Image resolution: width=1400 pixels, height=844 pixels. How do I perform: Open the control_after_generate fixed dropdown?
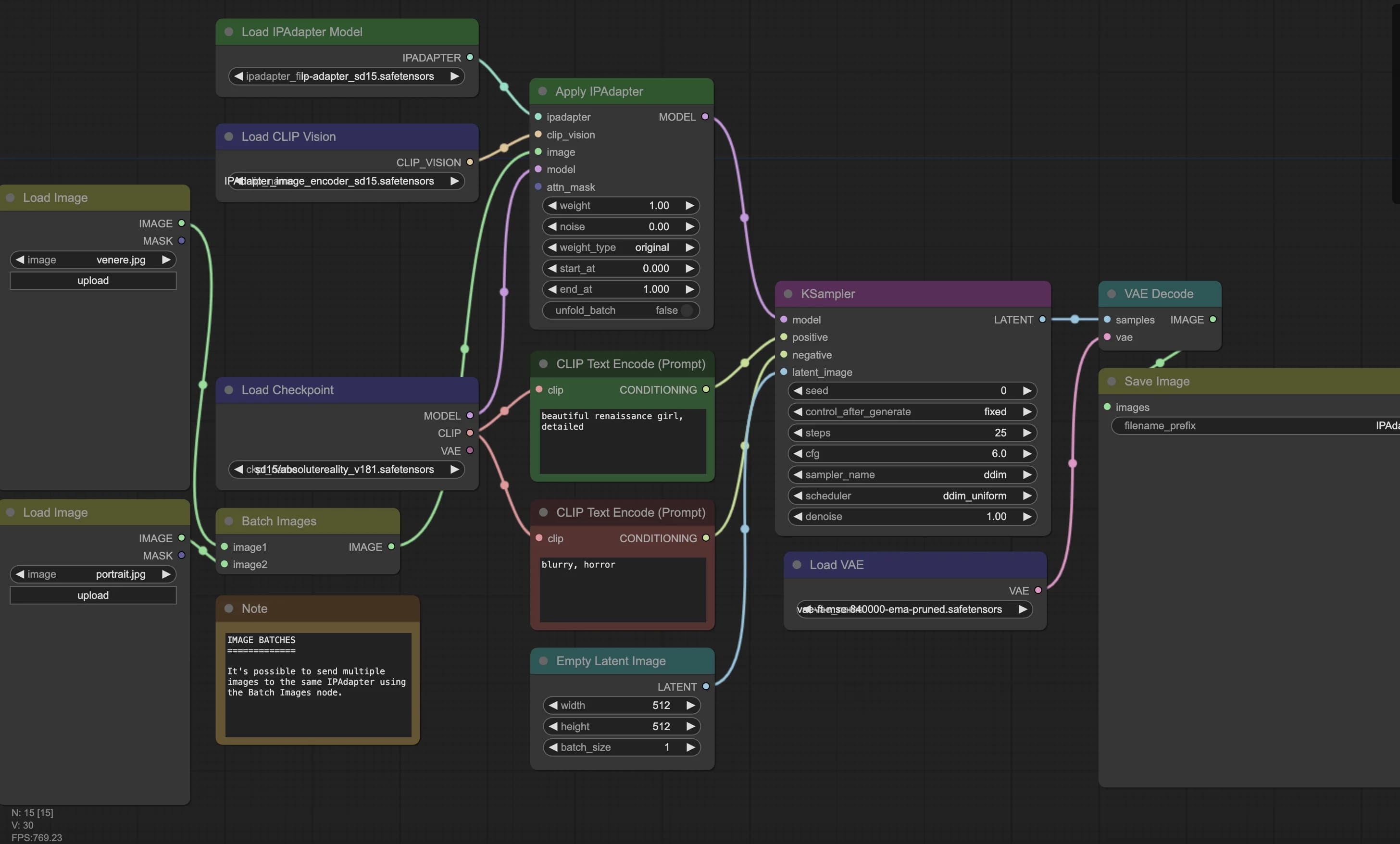coord(912,411)
